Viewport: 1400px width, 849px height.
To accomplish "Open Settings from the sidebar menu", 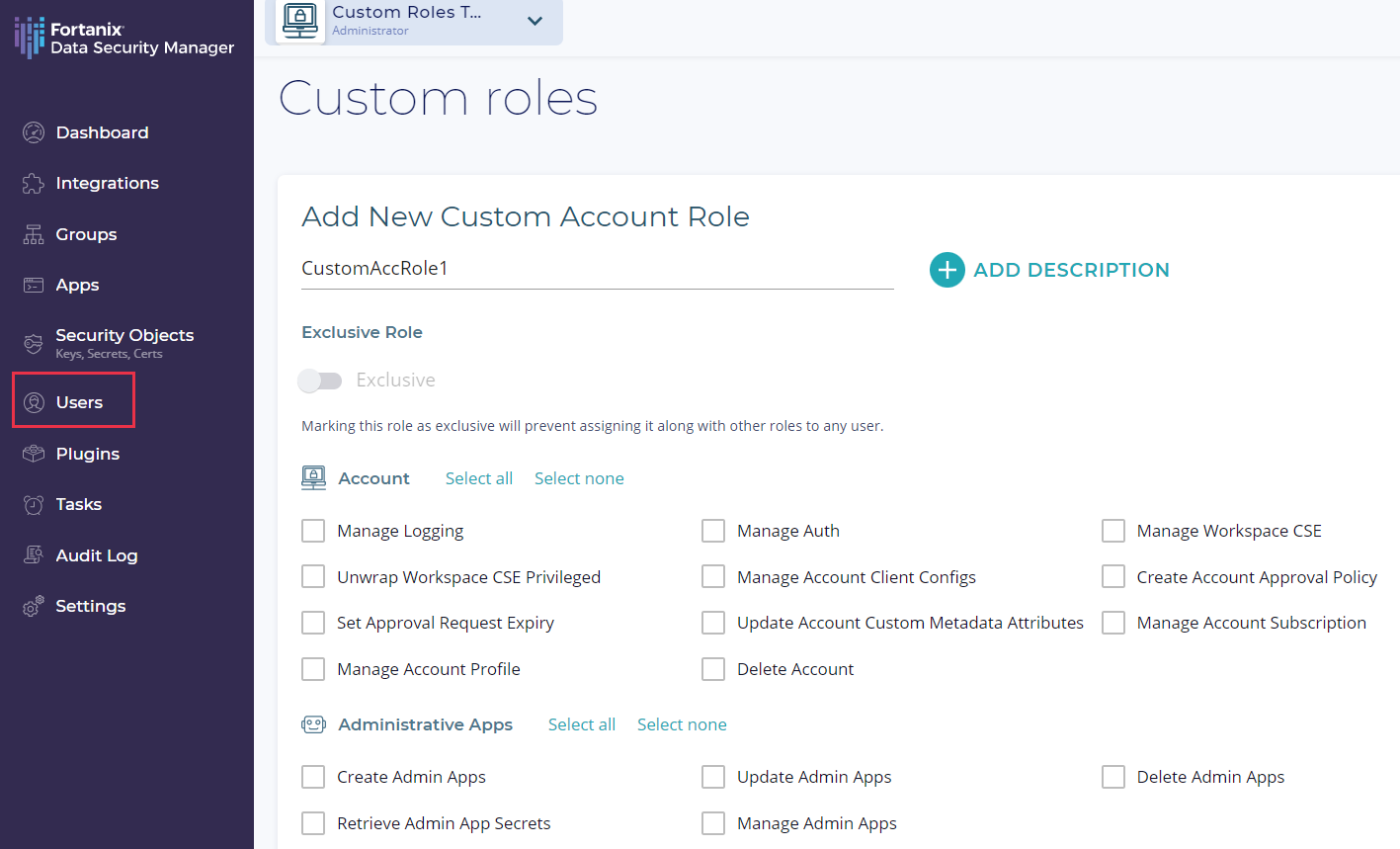I will (90, 606).
